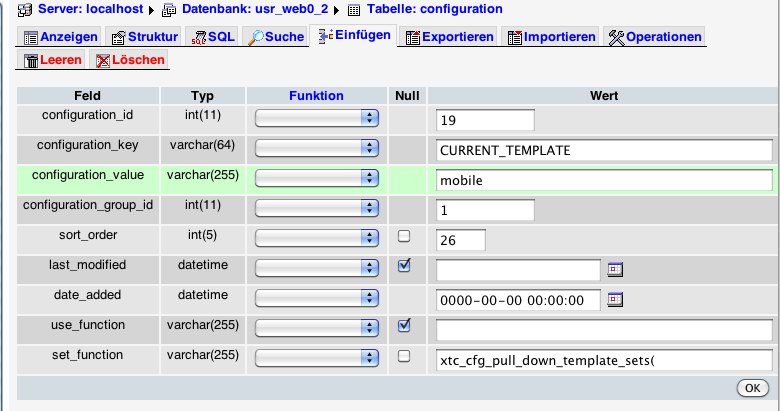Enable Null checkbox for set_function

pyautogui.click(x=404, y=355)
